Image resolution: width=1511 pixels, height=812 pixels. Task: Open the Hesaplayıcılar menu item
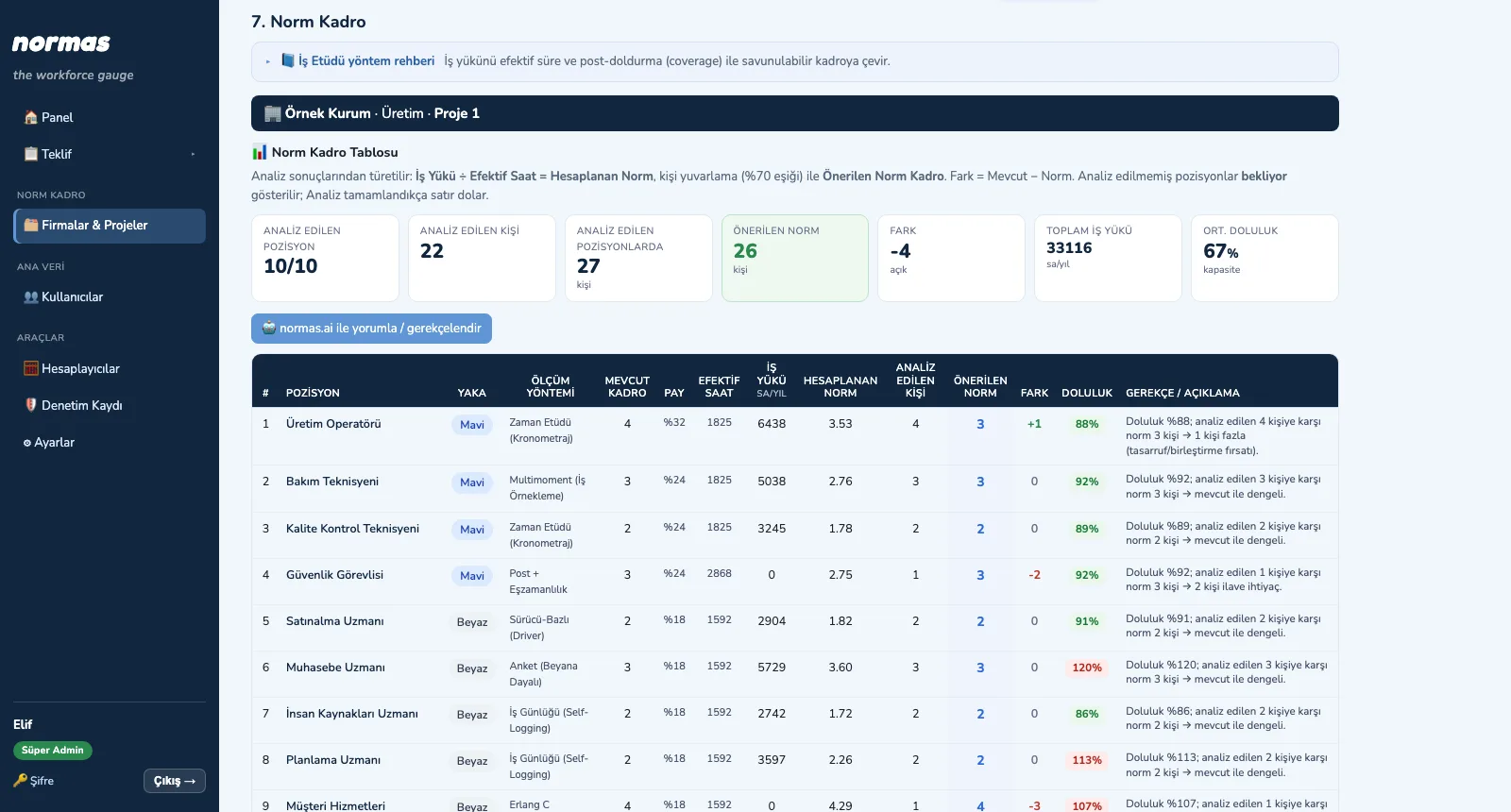click(x=110, y=369)
